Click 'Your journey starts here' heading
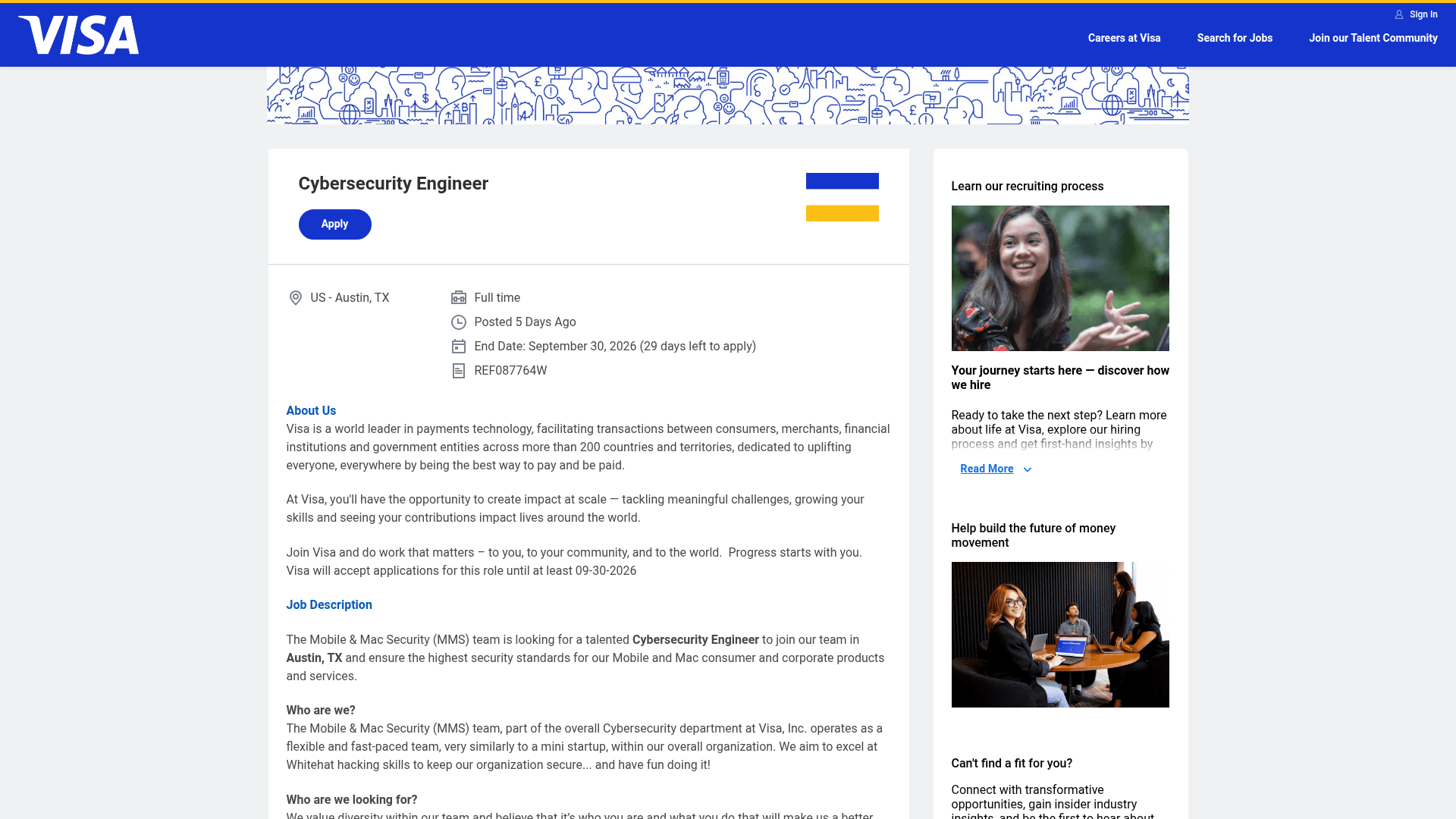This screenshot has width=1456, height=819. tap(1060, 378)
